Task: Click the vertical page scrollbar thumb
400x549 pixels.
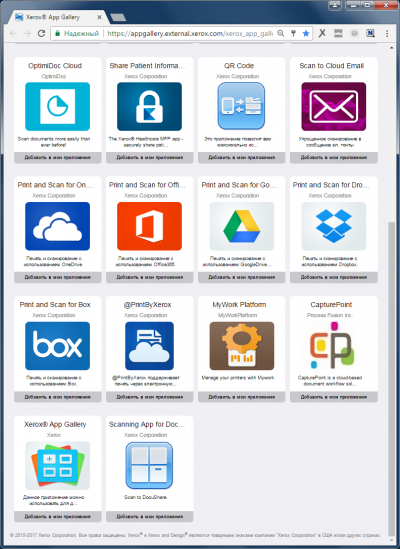Action: pos(391,376)
